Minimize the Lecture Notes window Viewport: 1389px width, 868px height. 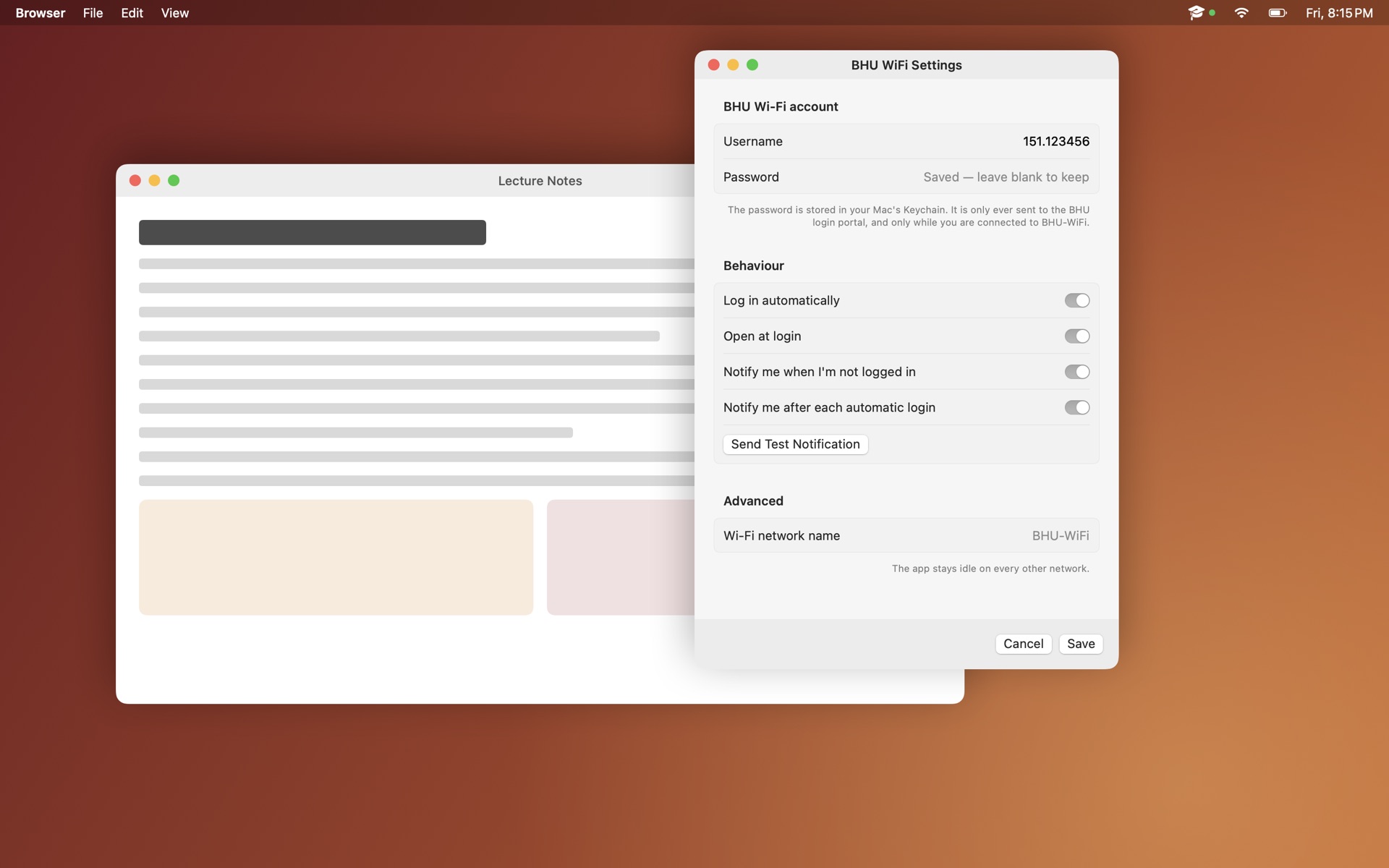click(154, 180)
